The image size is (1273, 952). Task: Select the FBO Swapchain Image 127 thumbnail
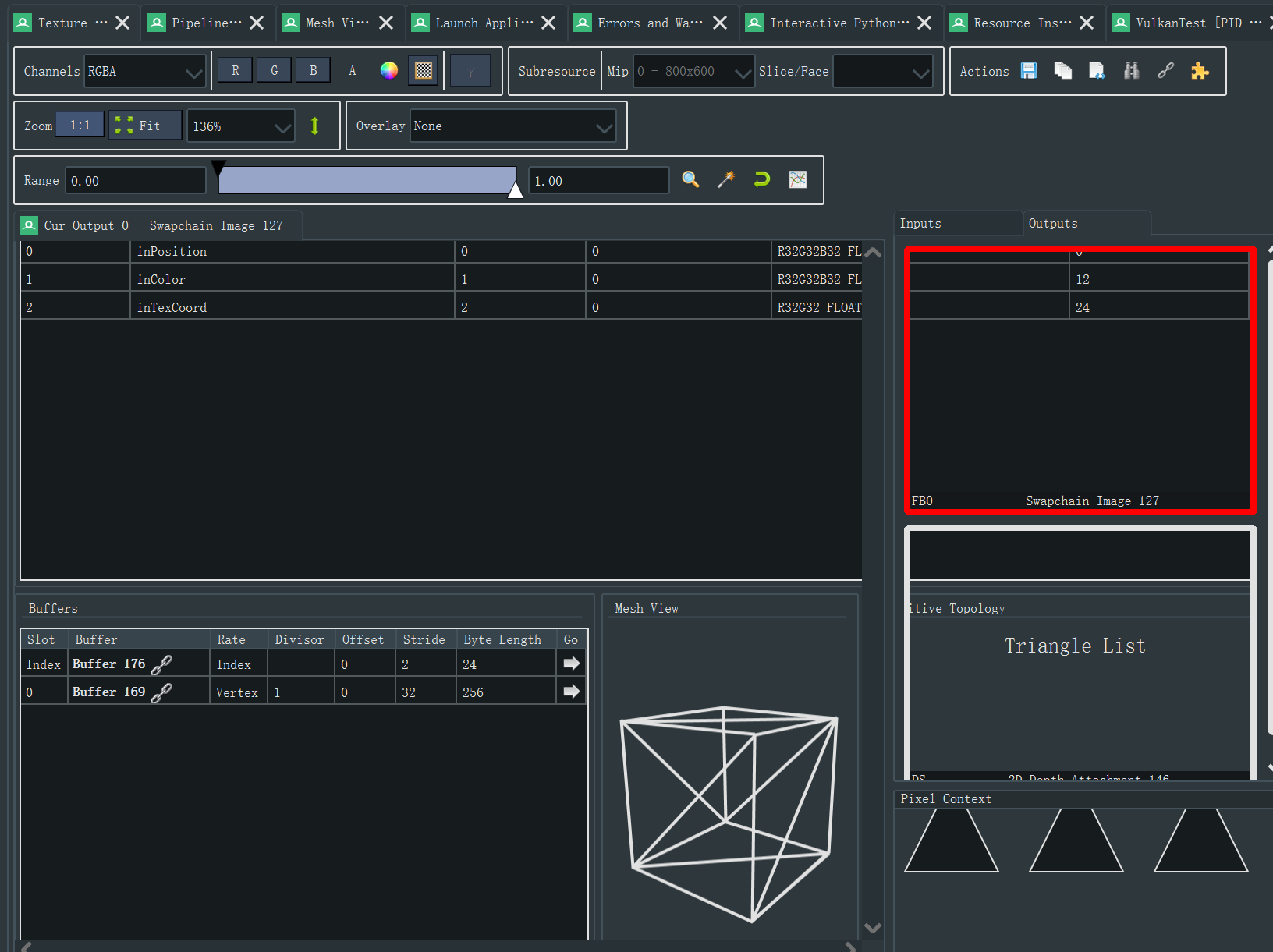(x=1080, y=380)
